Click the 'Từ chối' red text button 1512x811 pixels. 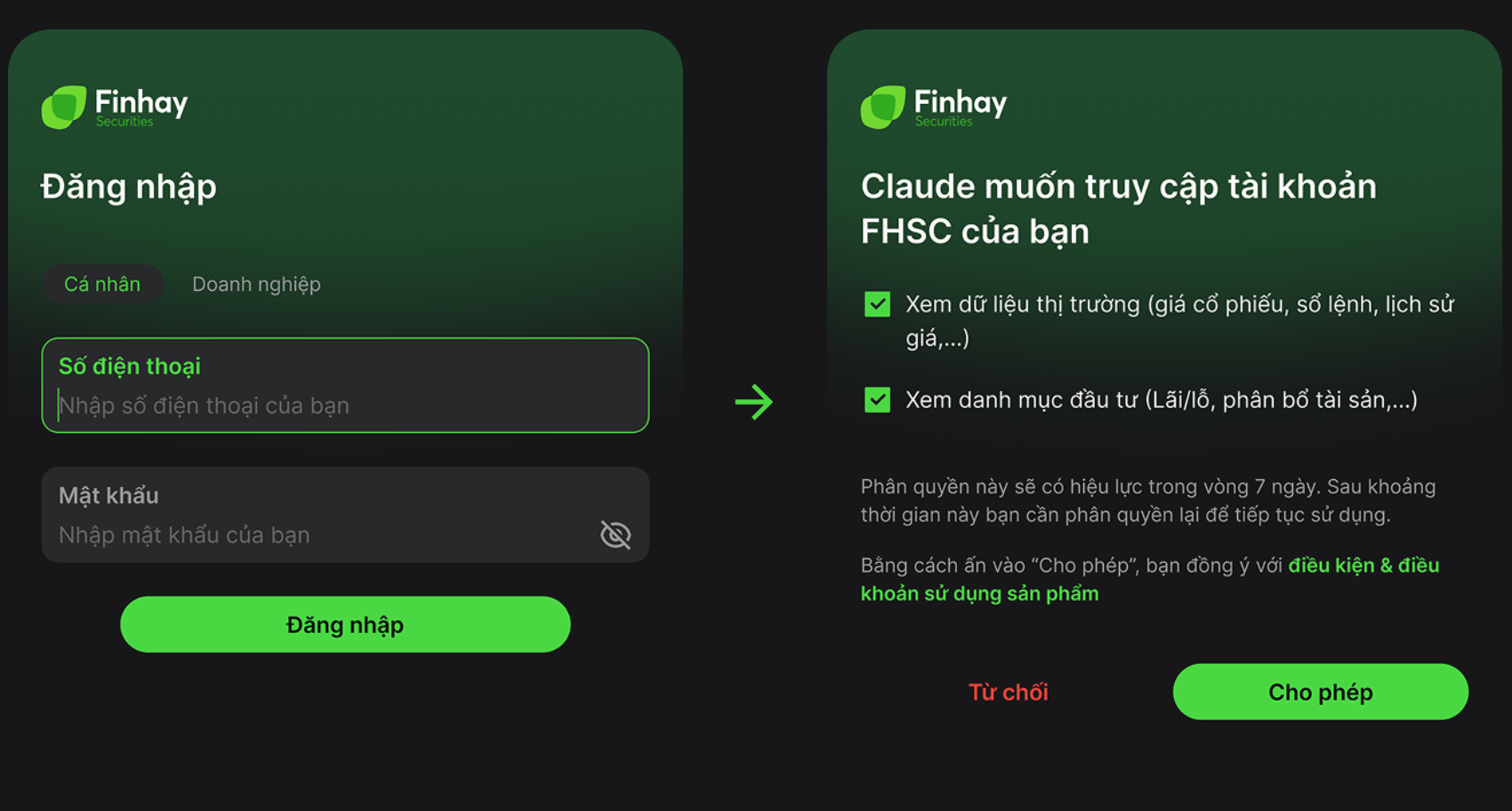point(1008,692)
